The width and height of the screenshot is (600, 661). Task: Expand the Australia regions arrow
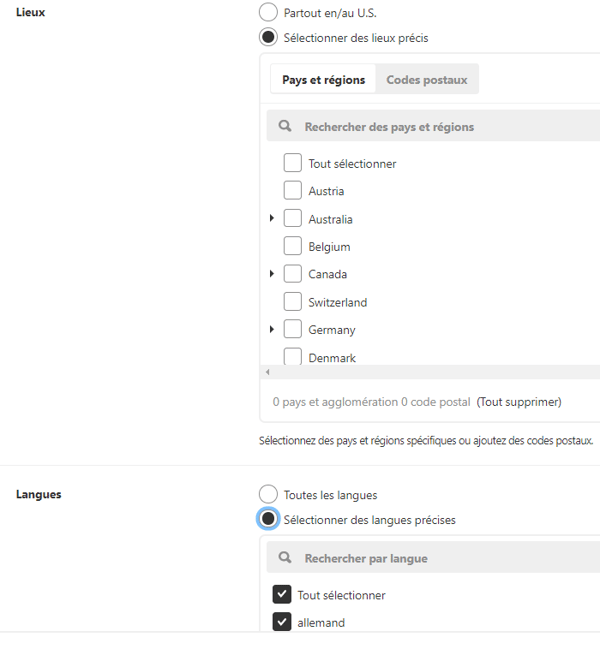[x=273, y=218]
